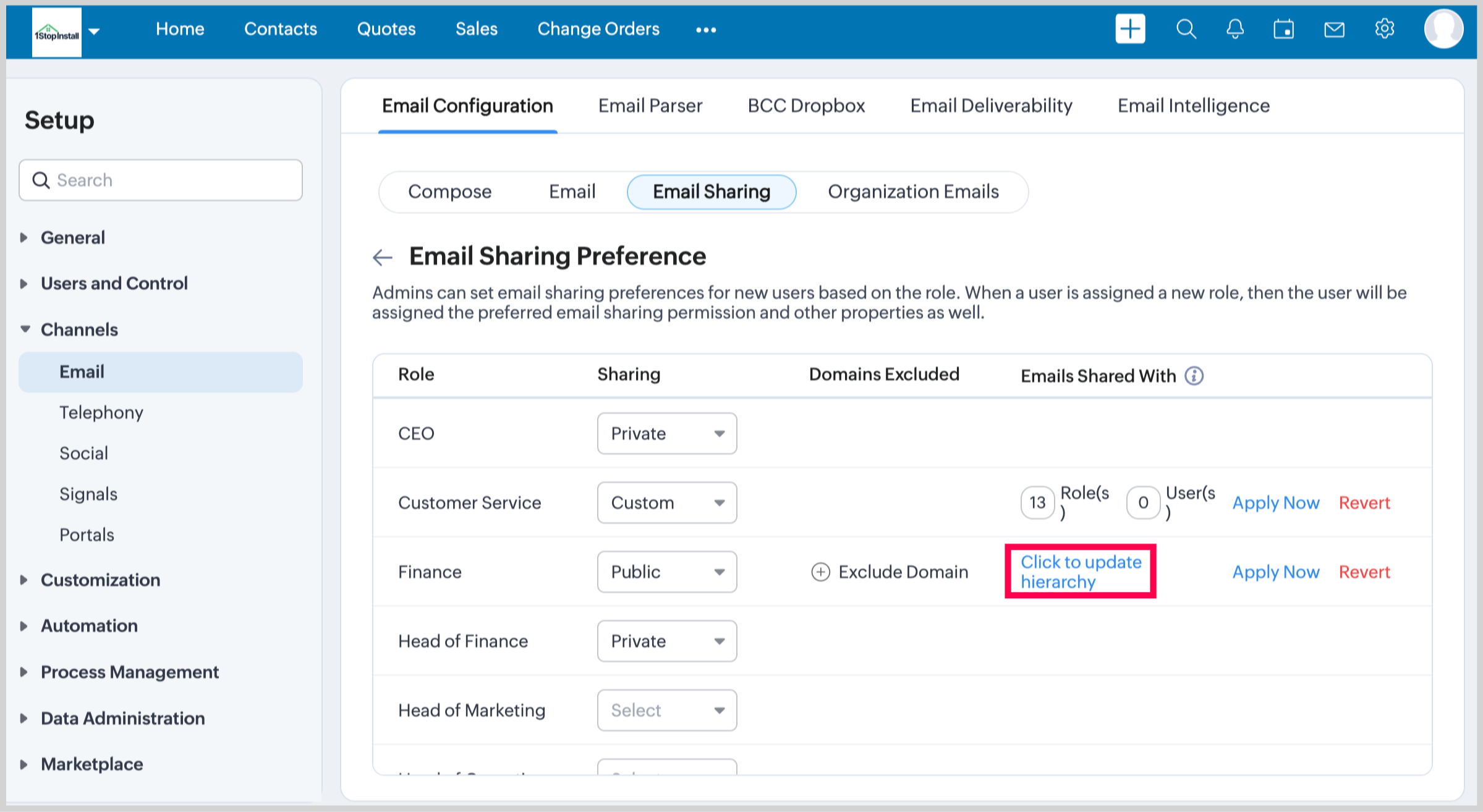1483x812 pixels.
Task: Click the plus create-new icon in header
Action: tap(1129, 29)
